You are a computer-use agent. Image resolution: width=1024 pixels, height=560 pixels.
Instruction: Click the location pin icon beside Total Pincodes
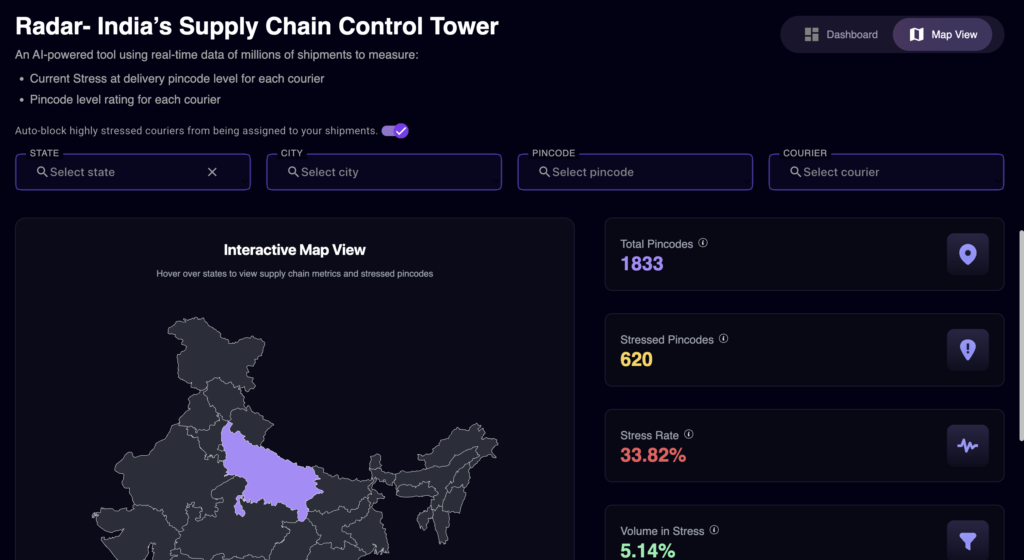pos(967,254)
